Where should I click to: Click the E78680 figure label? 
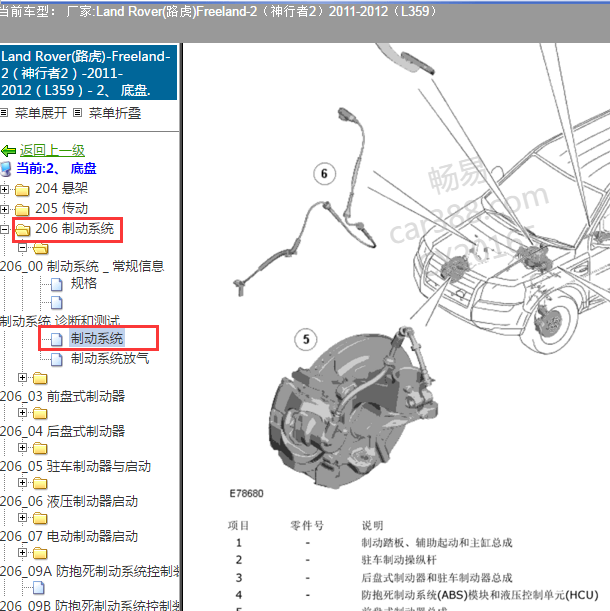coord(246,494)
